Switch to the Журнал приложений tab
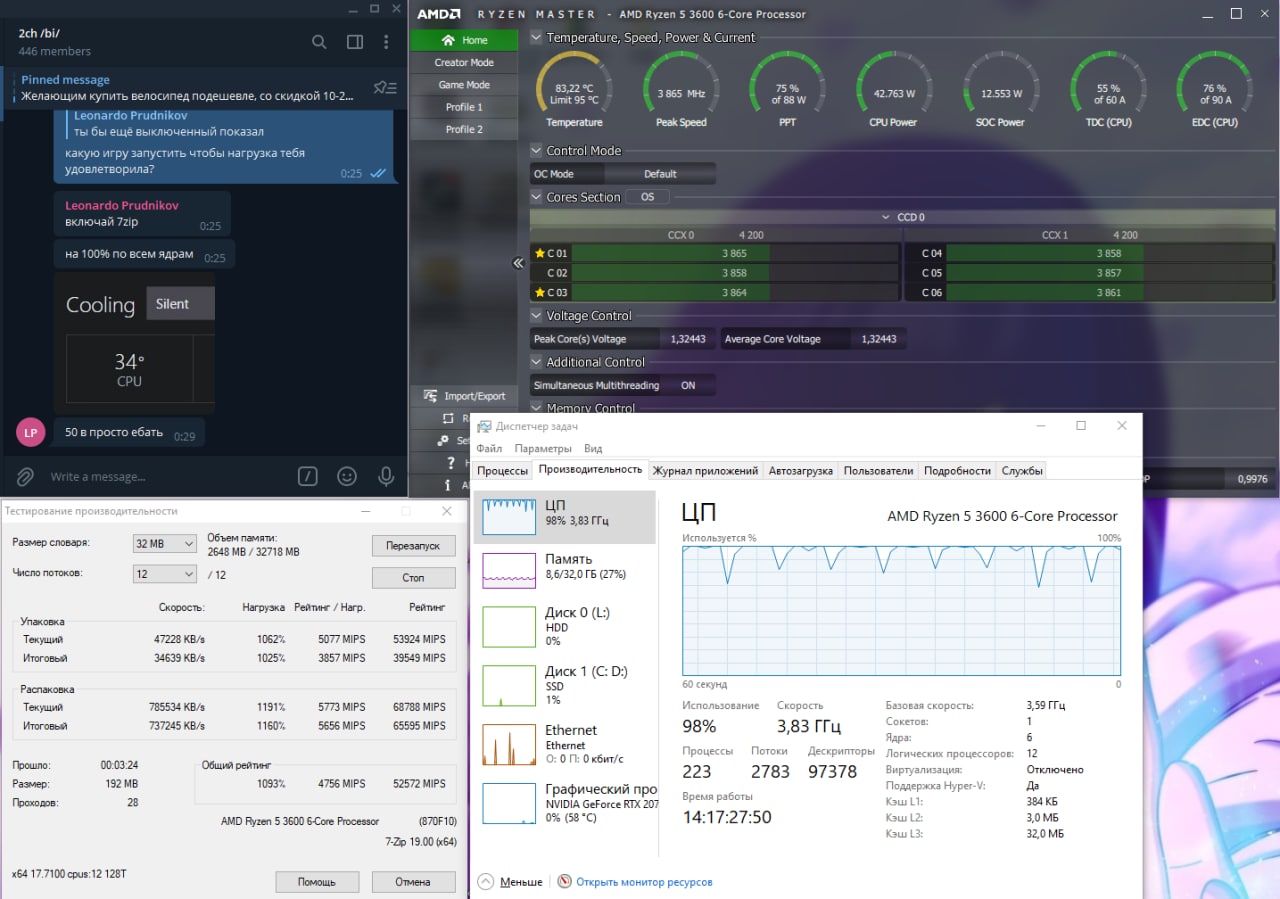 tap(705, 470)
